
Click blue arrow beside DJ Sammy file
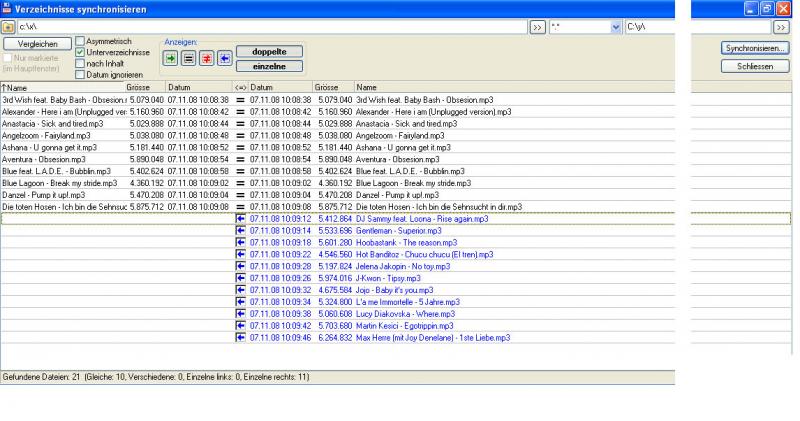pos(240,218)
